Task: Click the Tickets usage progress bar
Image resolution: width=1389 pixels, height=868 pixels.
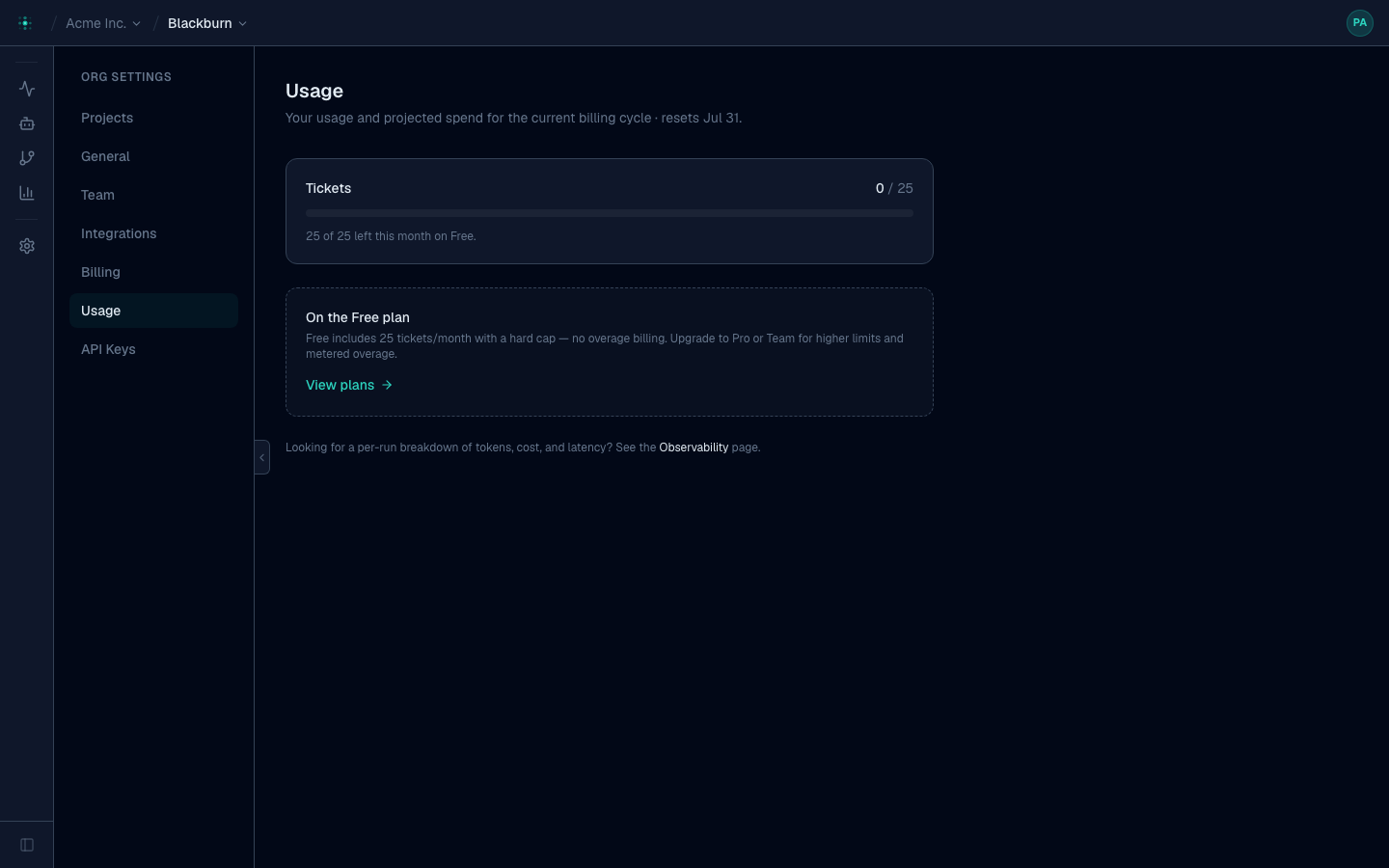Action: coord(610,213)
